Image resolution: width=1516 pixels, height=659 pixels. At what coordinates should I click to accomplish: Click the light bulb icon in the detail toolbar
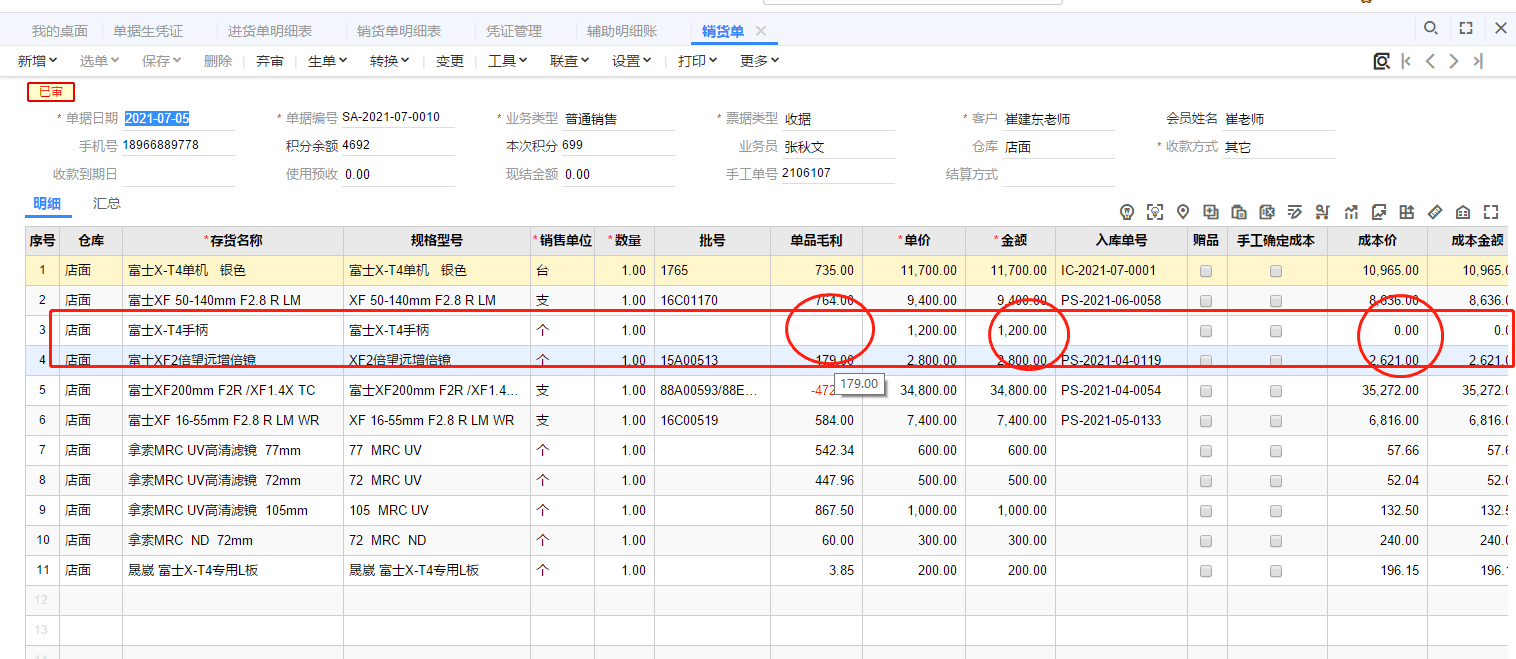pyautogui.click(x=1127, y=212)
